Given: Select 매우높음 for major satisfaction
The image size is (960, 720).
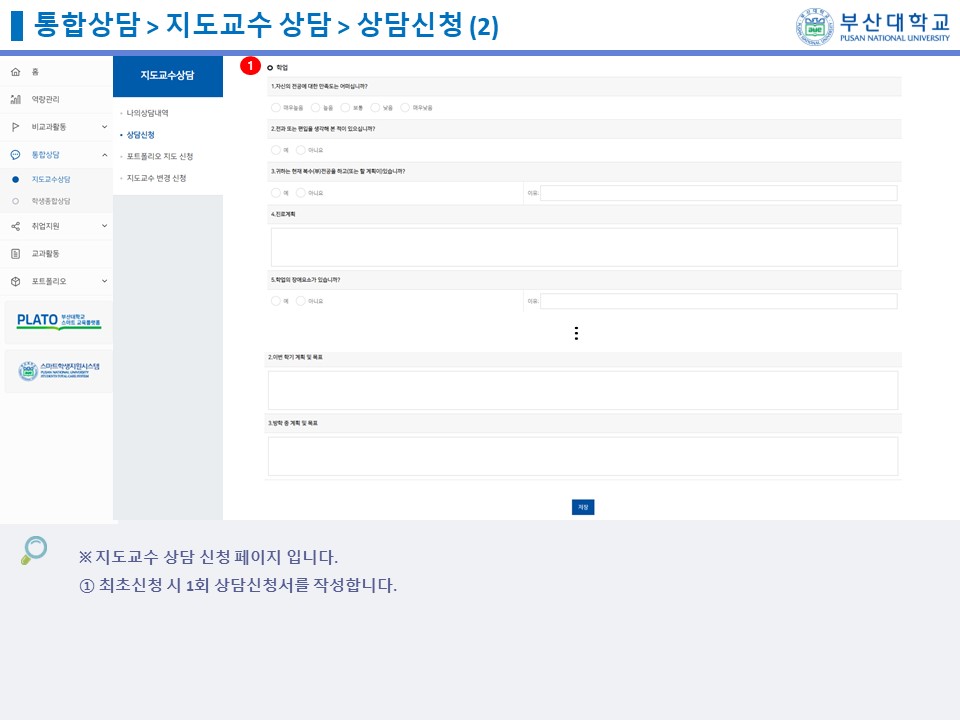Looking at the screenshot, I should point(276,107).
